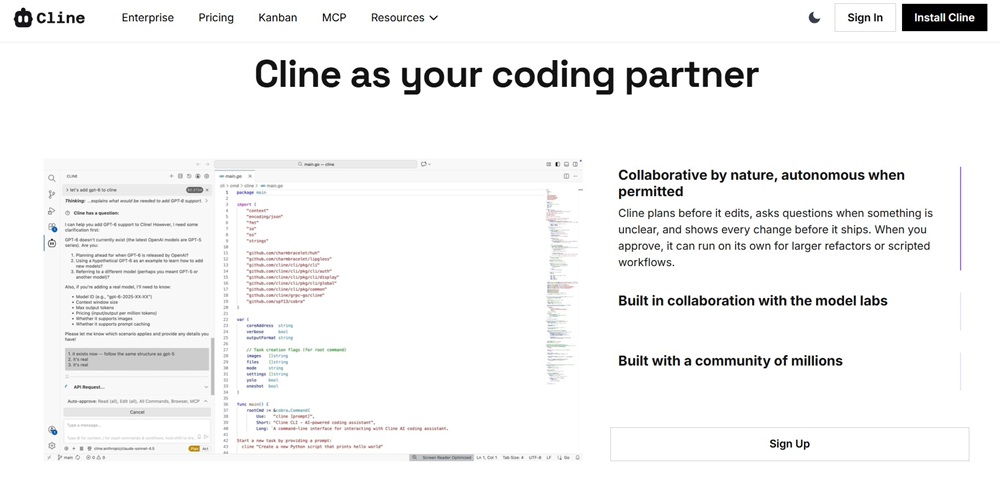1000x477 pixels.
Task: Click the Sign In button
Action: 864,18
